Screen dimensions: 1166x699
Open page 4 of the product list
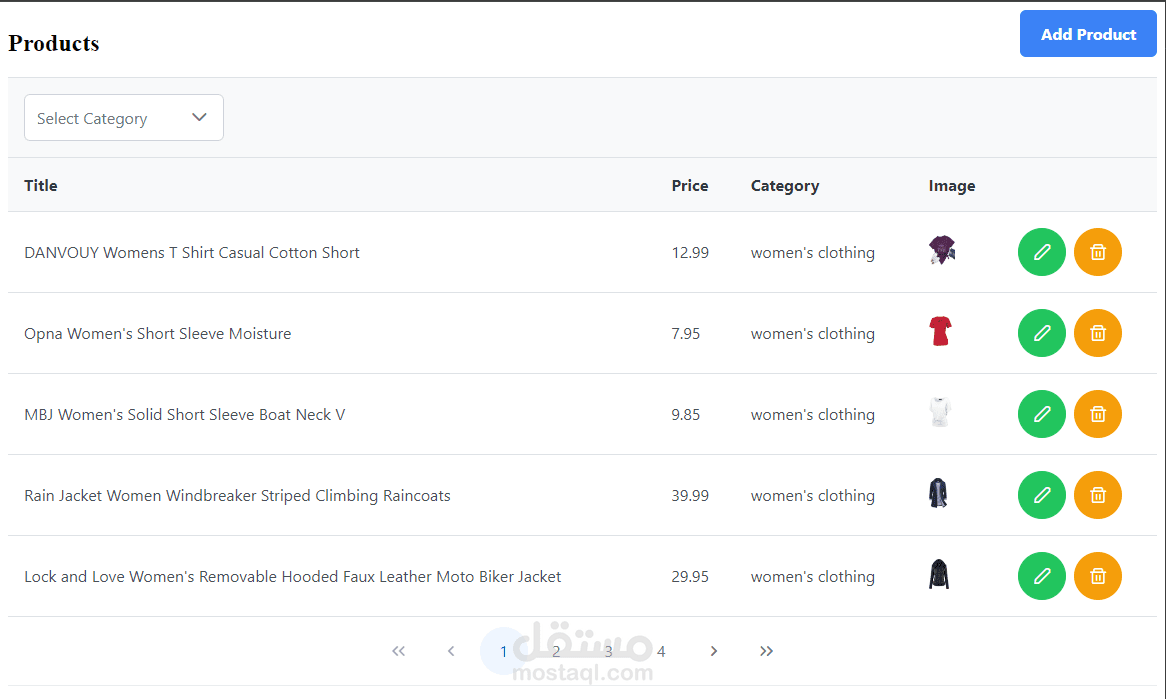click(661, 651)
